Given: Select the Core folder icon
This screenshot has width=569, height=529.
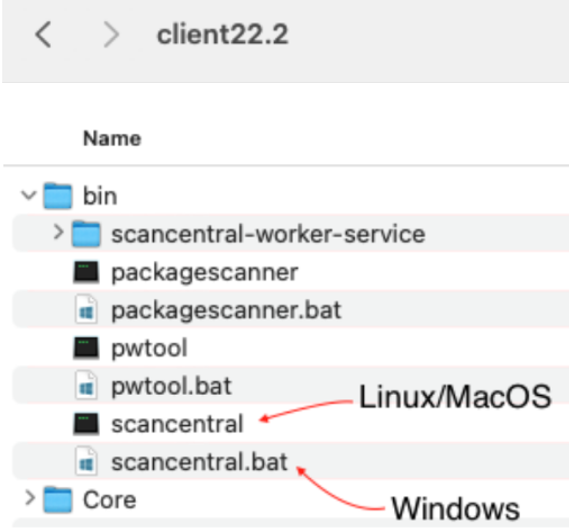Looking at the screenshot, I should click(x=58, y=500).
